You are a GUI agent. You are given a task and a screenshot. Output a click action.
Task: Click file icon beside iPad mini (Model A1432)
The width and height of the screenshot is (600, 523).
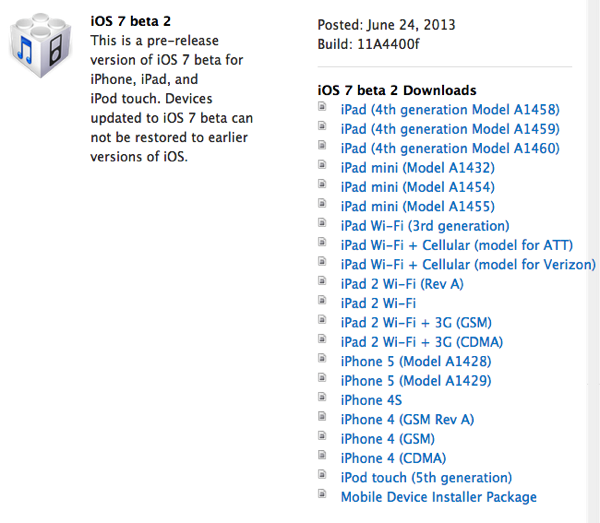tap(322, 165)
